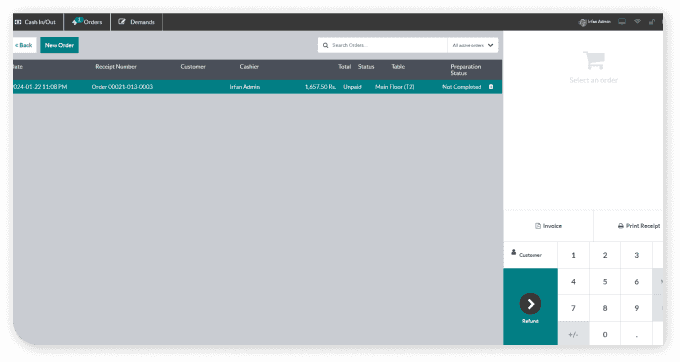
Task: Click the Irfan Admin cashier cell
Action: pyautogui.click(x=245, y=87)
